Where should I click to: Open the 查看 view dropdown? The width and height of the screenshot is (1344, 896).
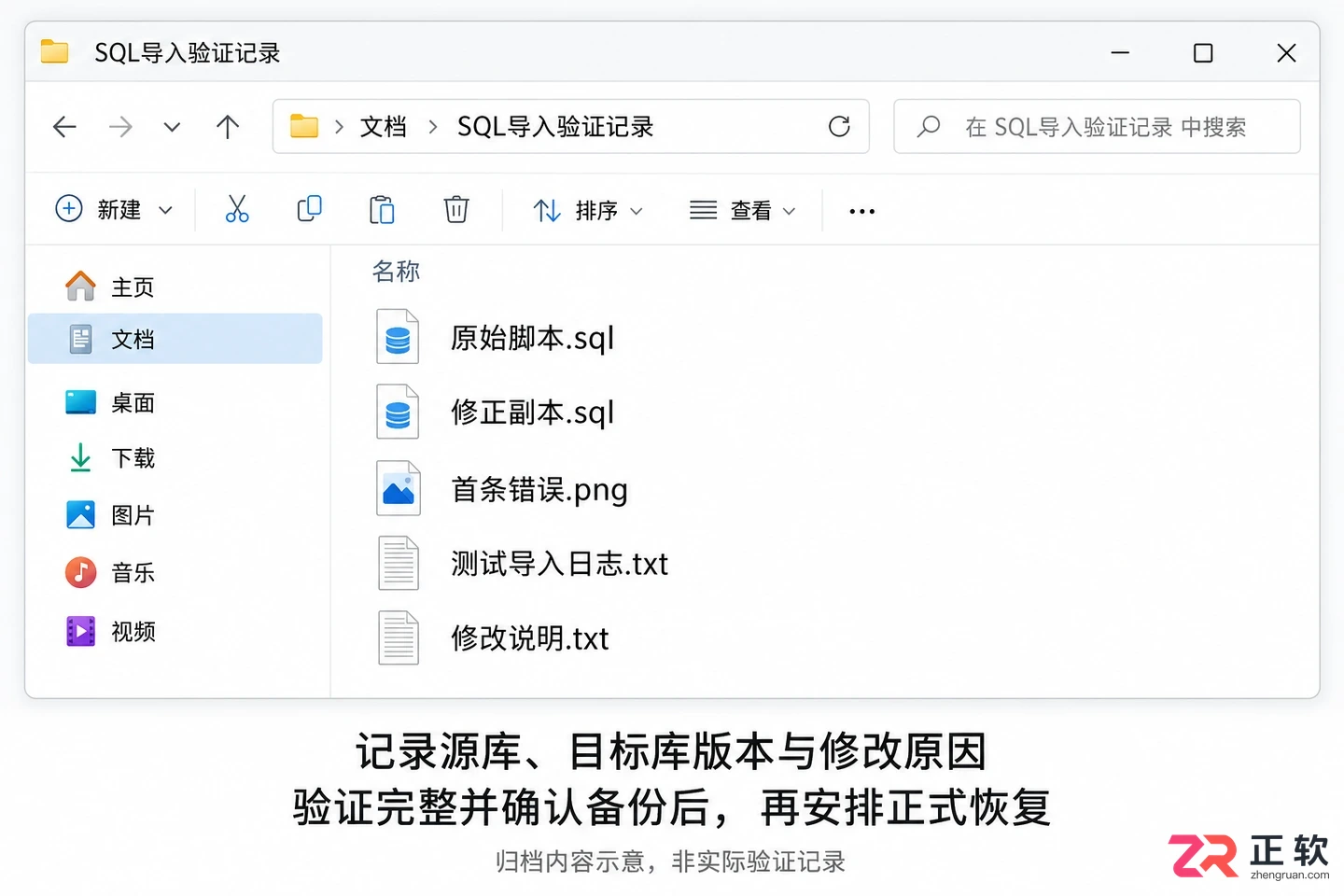click(742, 211)
